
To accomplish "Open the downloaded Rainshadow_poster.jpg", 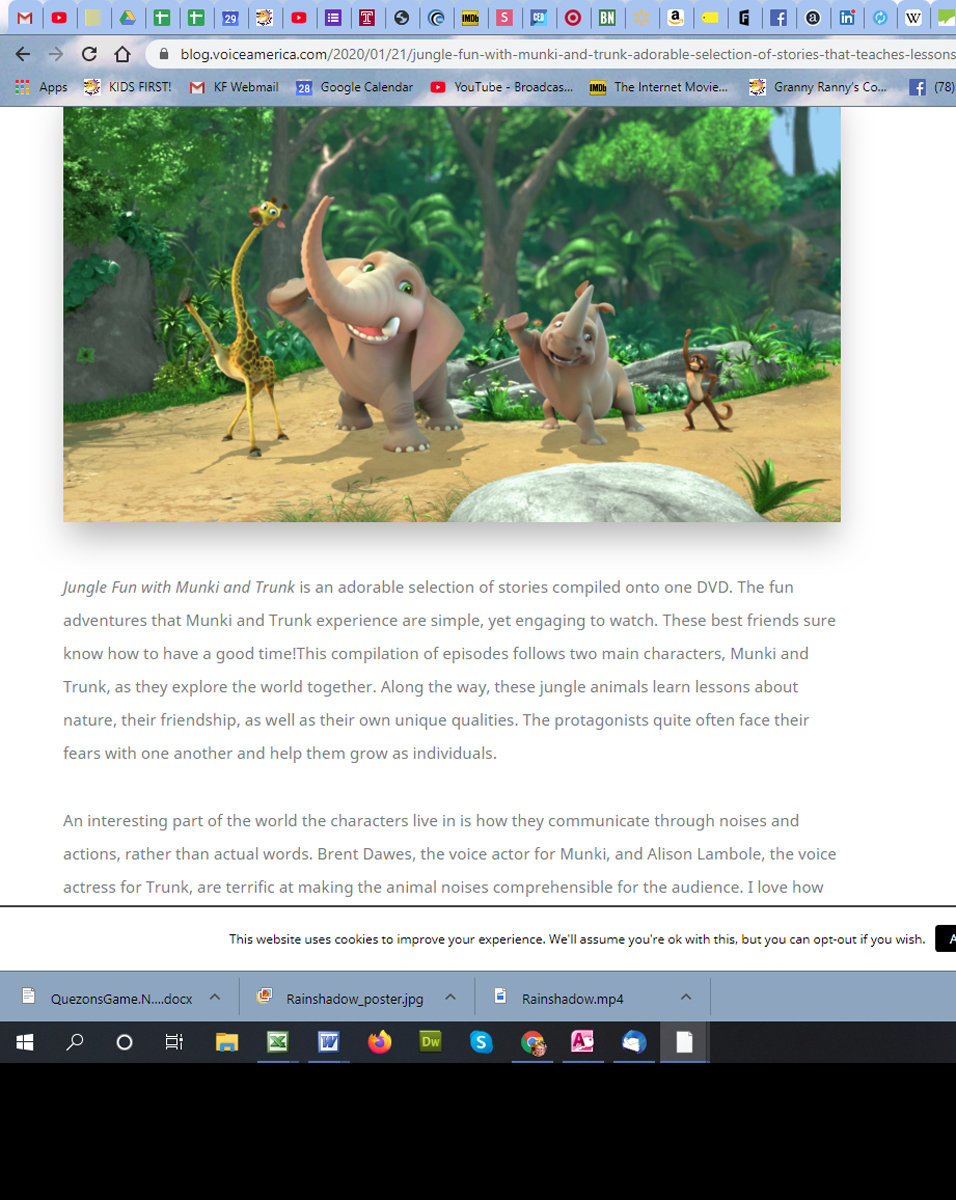I will (340, 998).
